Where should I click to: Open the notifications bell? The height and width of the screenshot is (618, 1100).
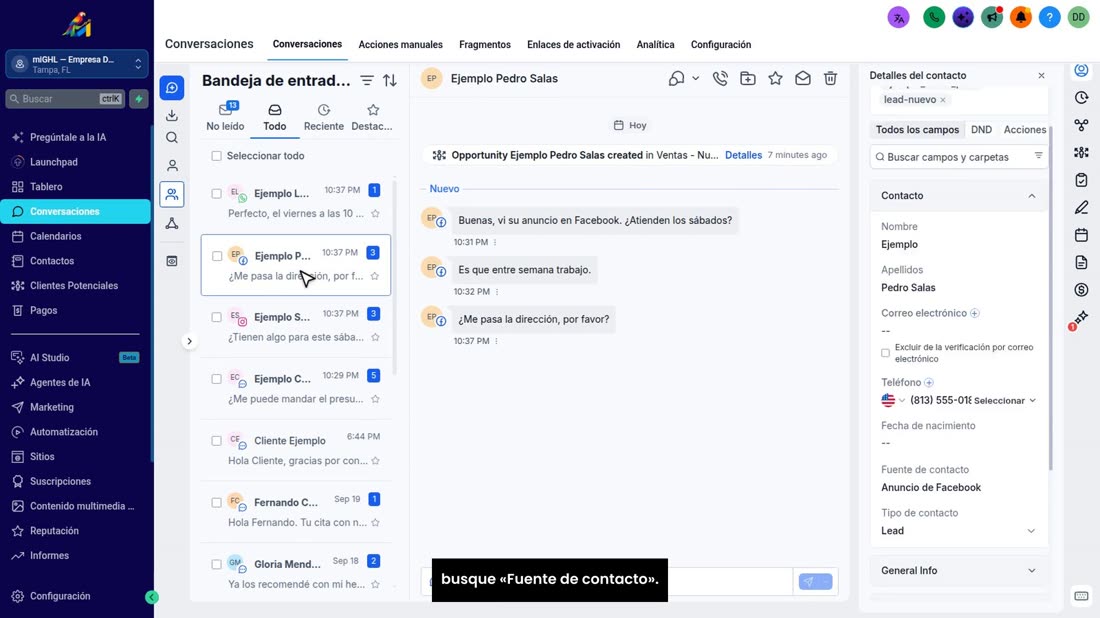pos(1021,18)
